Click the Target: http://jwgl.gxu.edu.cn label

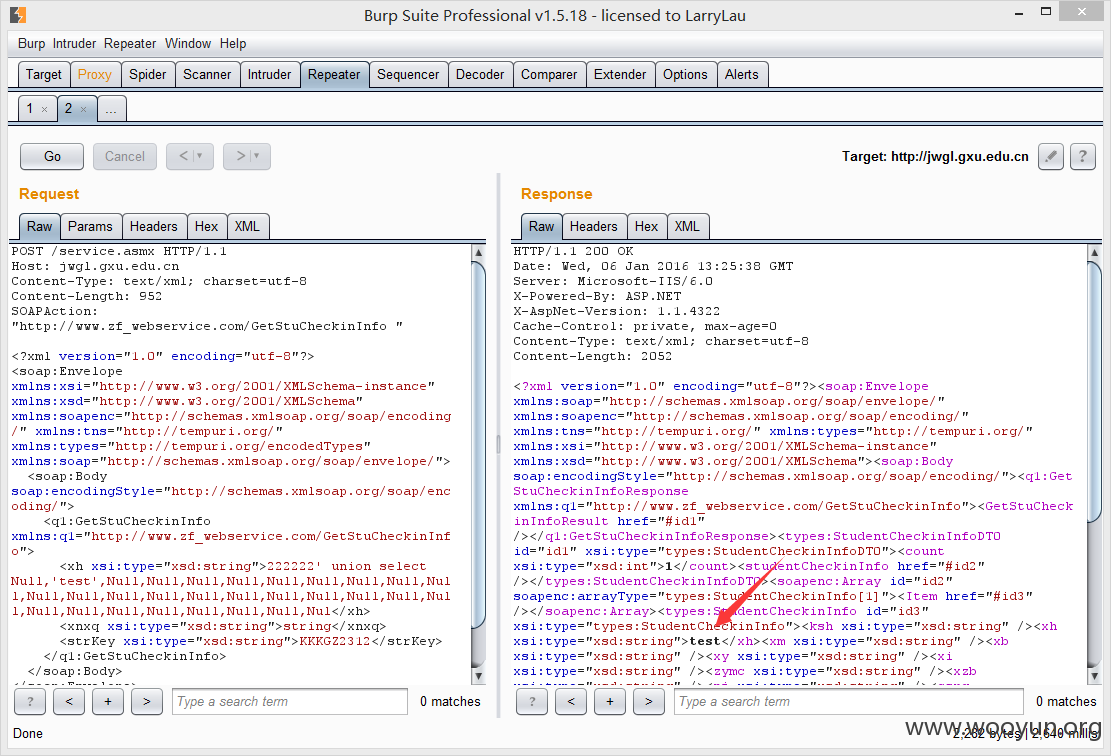point(935,157)
